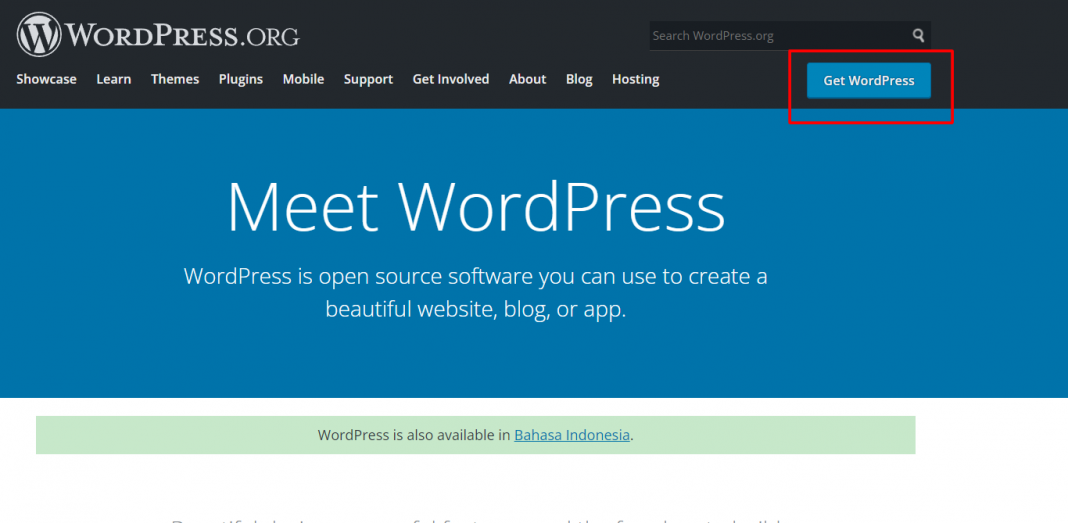Follow the Bahasa Indonesia link

571,434
